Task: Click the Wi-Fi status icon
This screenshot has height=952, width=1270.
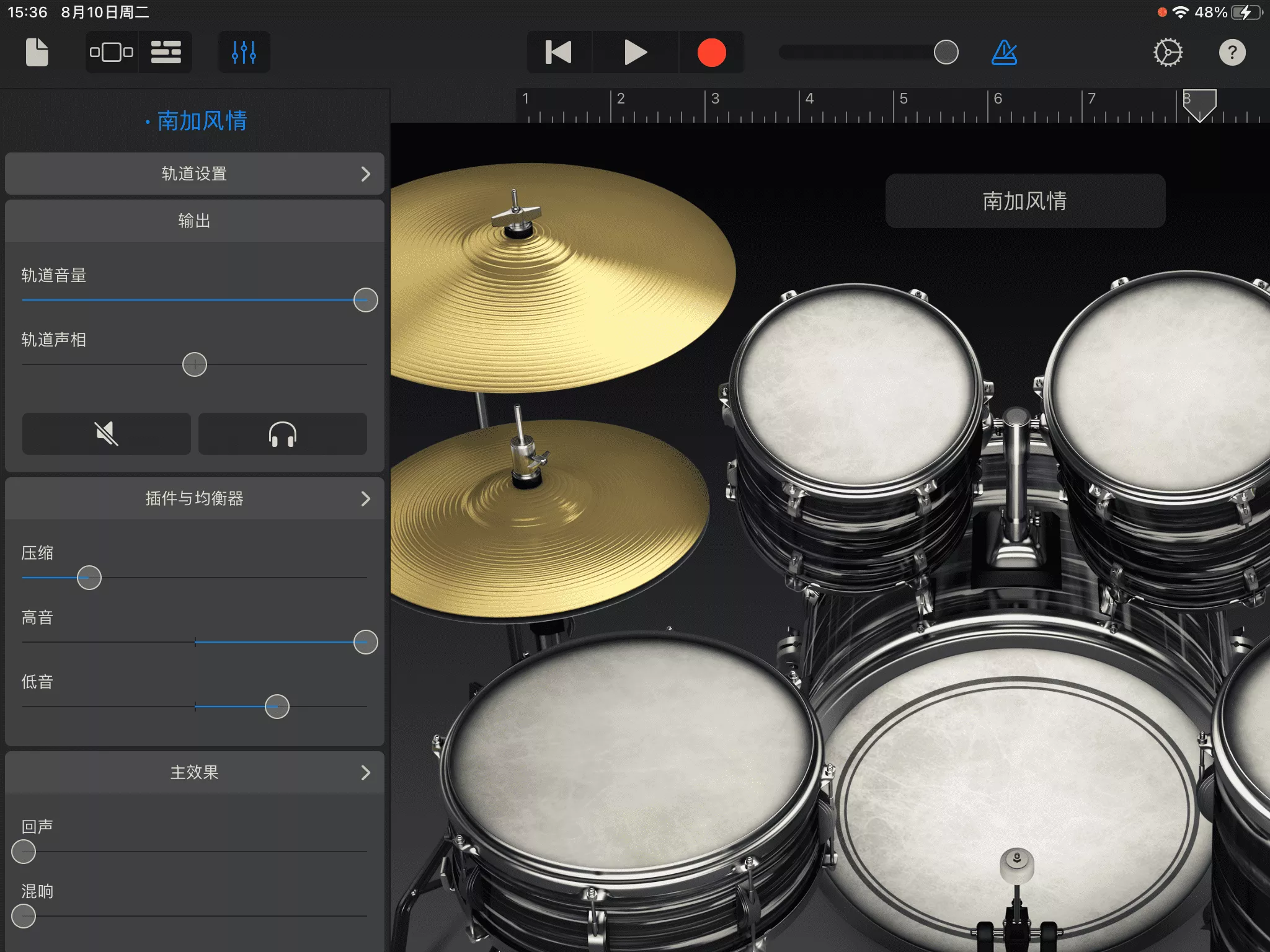Action: (1181, 12)
